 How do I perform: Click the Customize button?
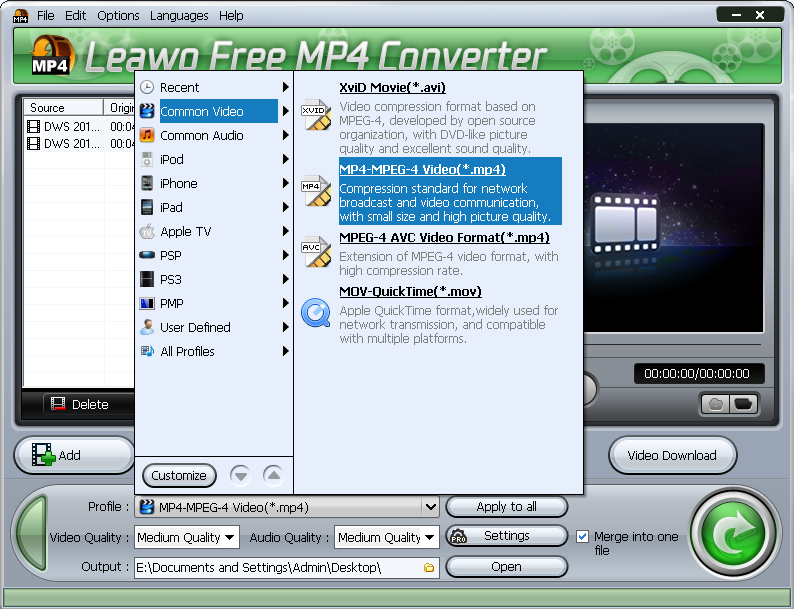tap(179, 476)
